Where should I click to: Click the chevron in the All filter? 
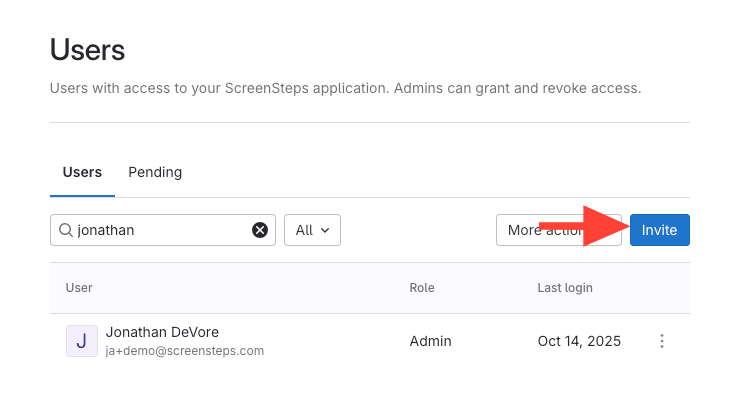tap(326, 231)
